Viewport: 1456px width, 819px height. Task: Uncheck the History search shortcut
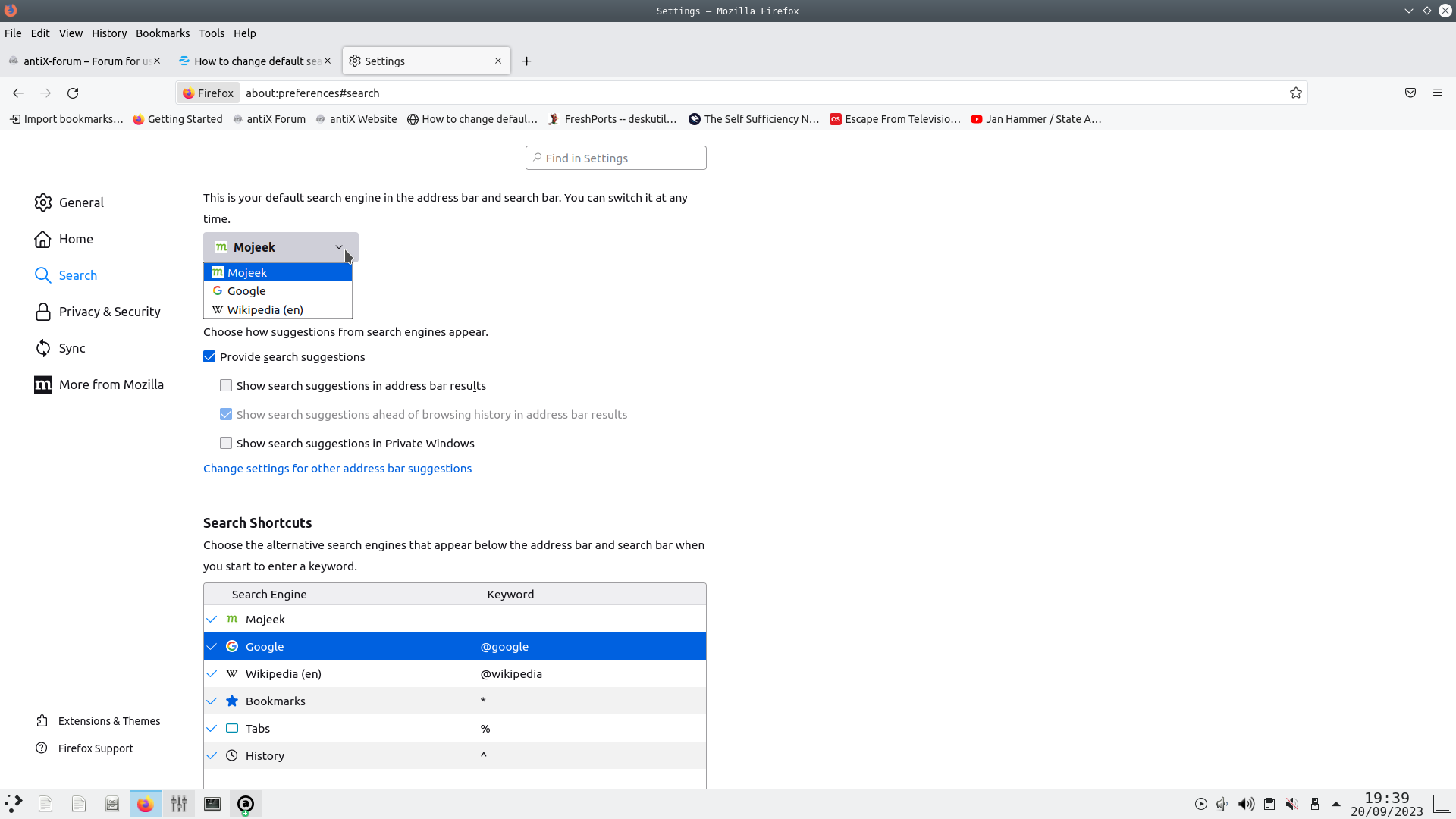[212, 756]
